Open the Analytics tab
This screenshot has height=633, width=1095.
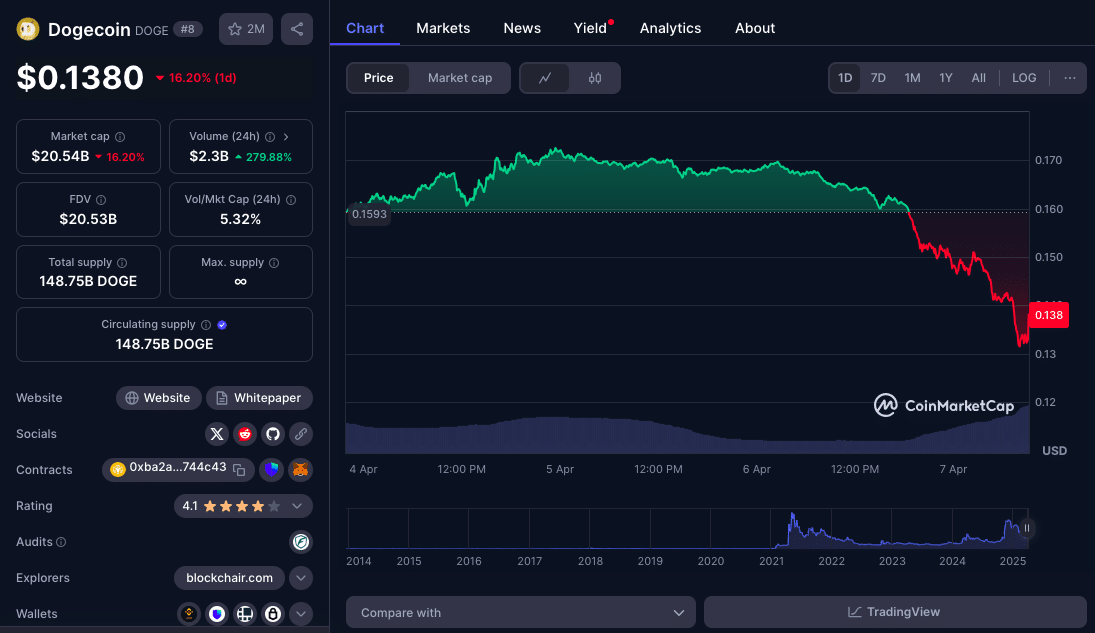(x=670, y=28)
